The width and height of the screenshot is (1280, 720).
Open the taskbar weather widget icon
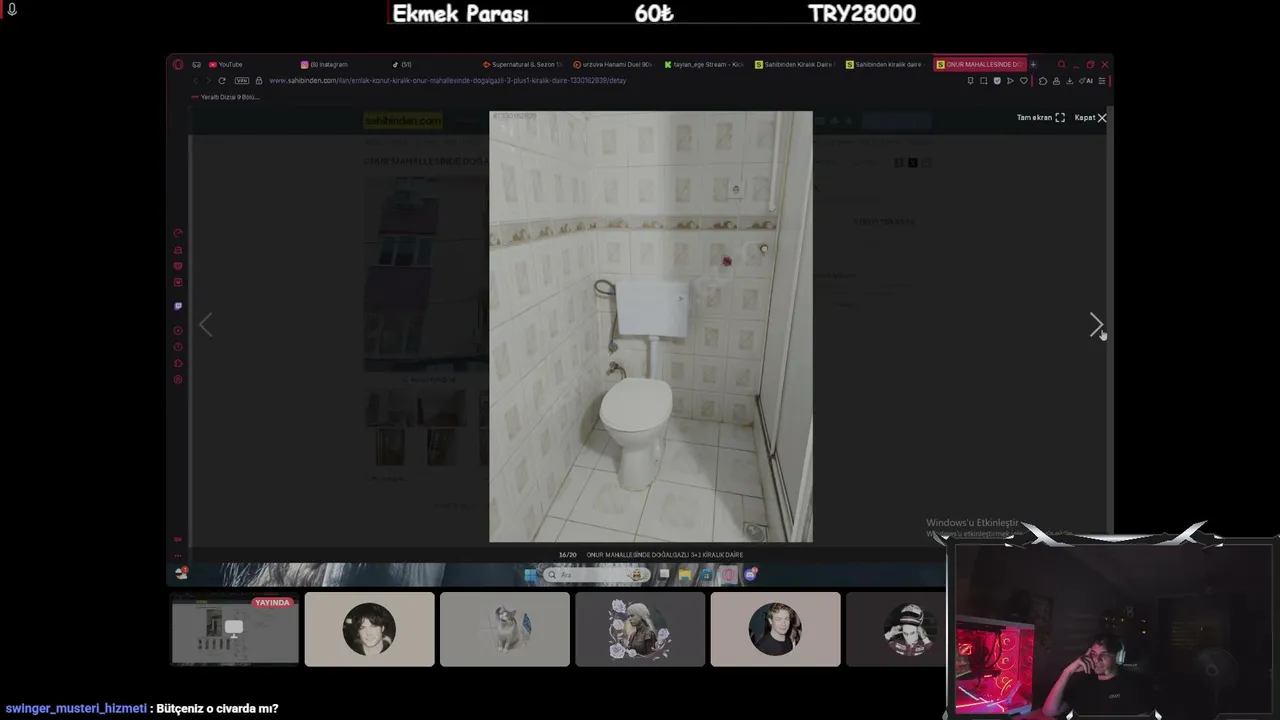click(x=181, y=573)
